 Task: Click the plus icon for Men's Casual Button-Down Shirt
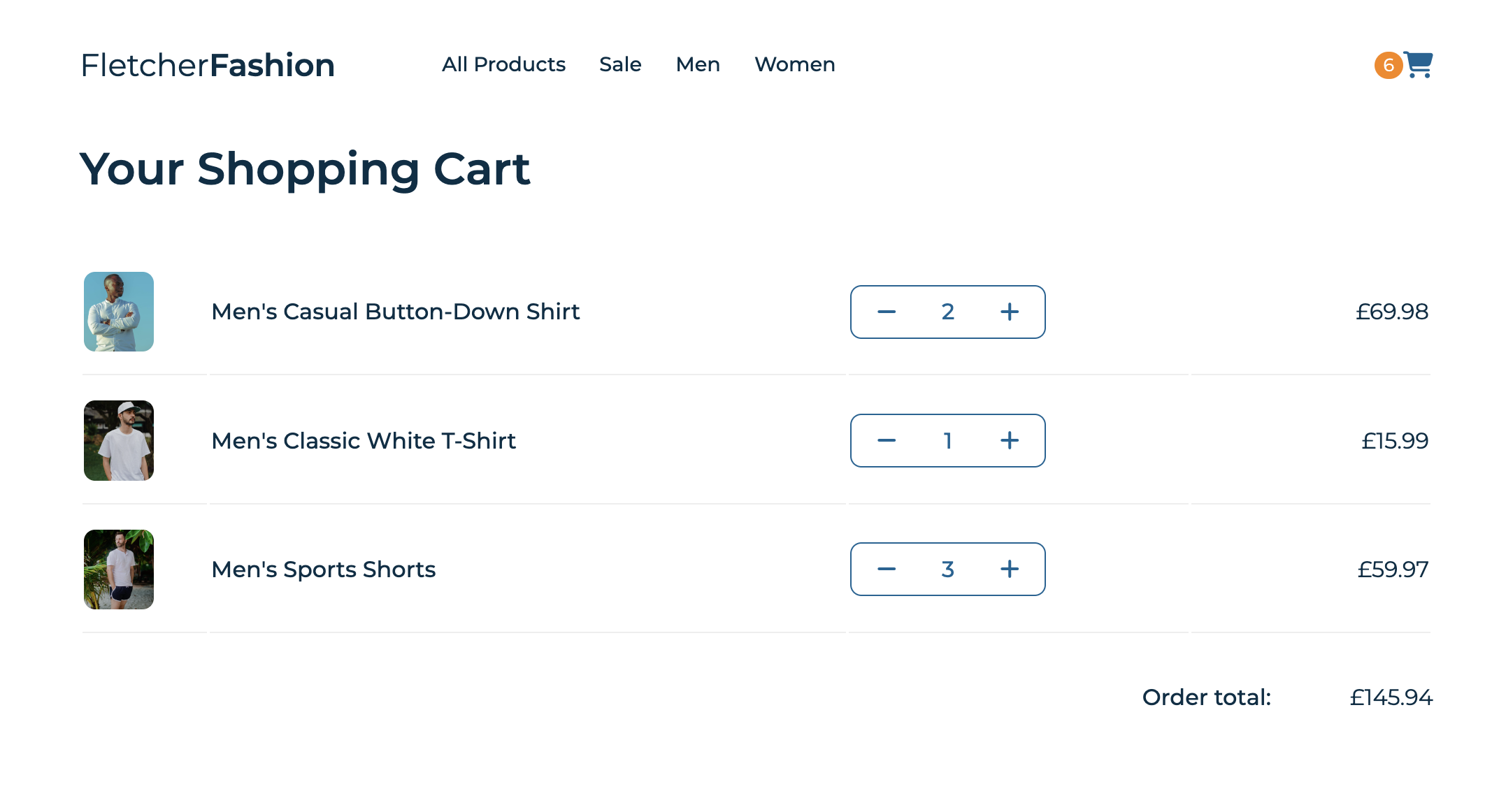(x=1010, y=312)
